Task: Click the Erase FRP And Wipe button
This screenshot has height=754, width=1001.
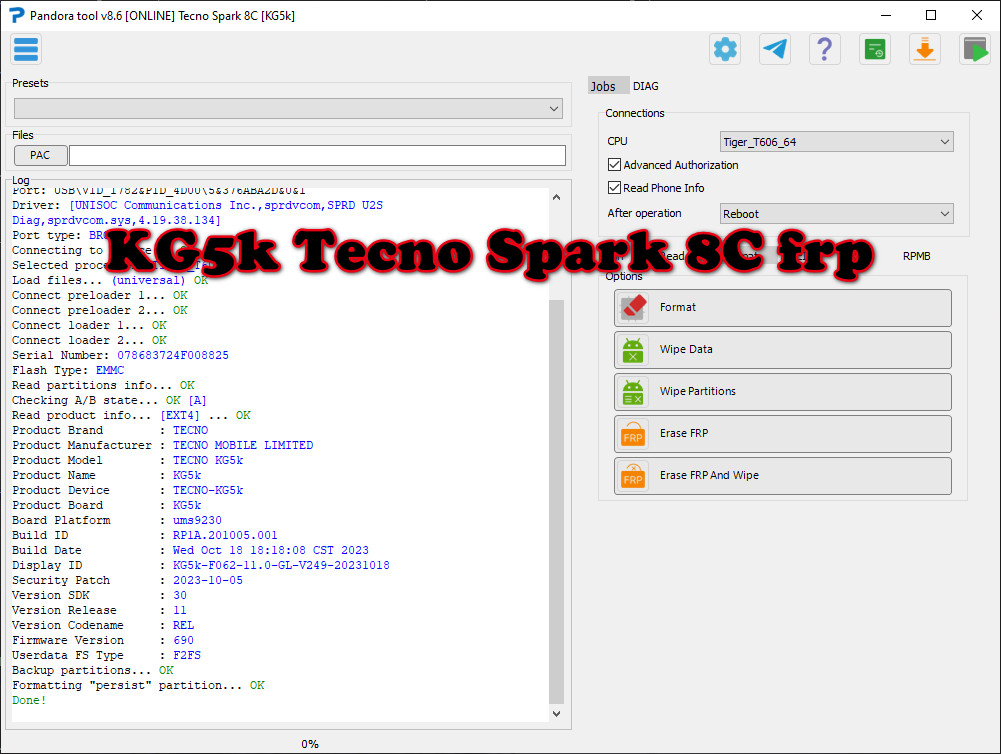Action: coord(783,476)
